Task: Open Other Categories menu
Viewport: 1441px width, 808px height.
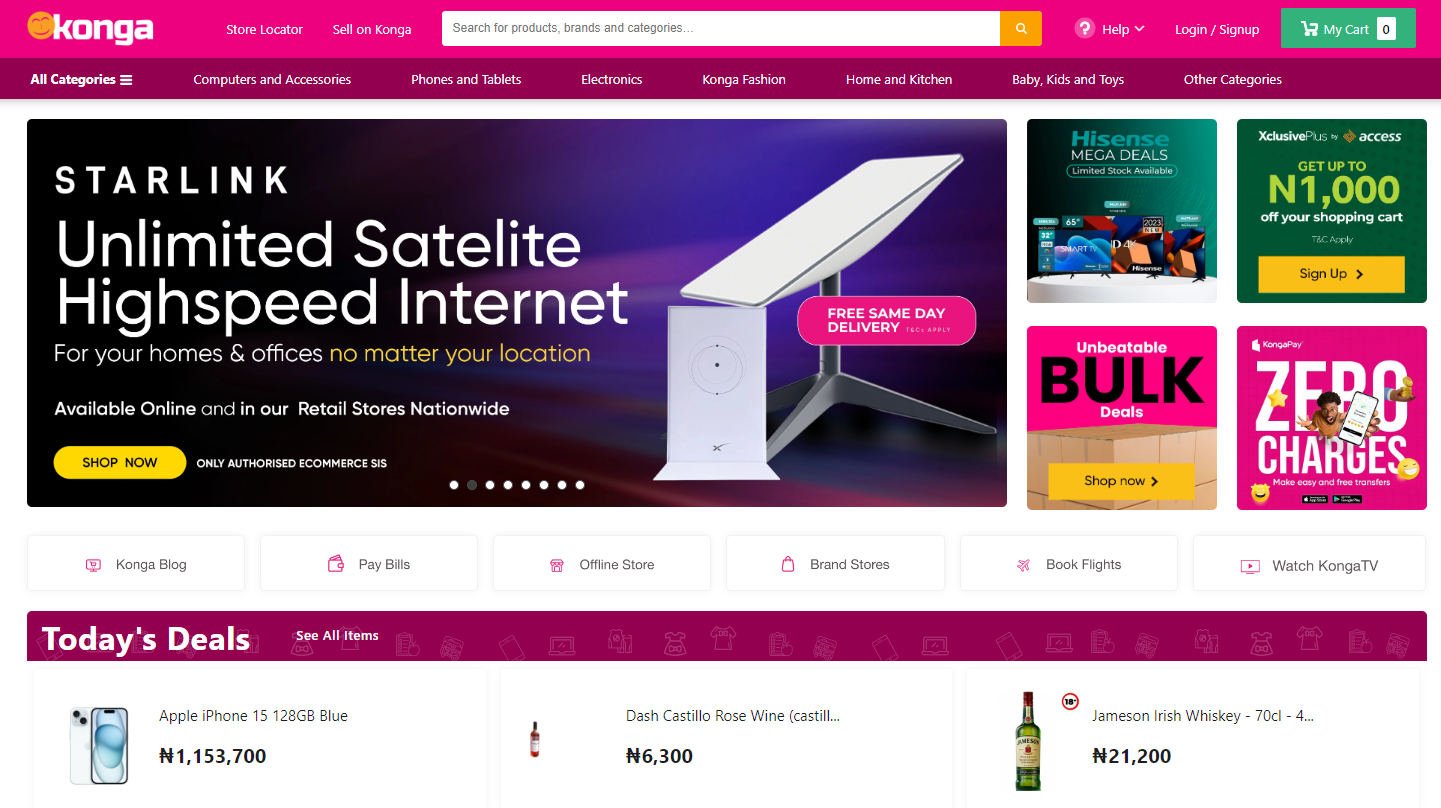Action: point(1232,79)
